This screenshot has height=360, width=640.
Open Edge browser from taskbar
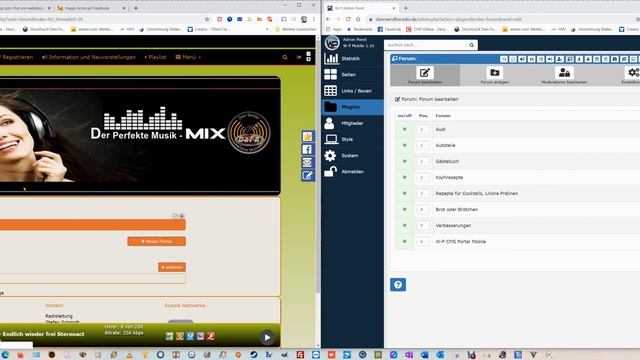click(5, 355)
